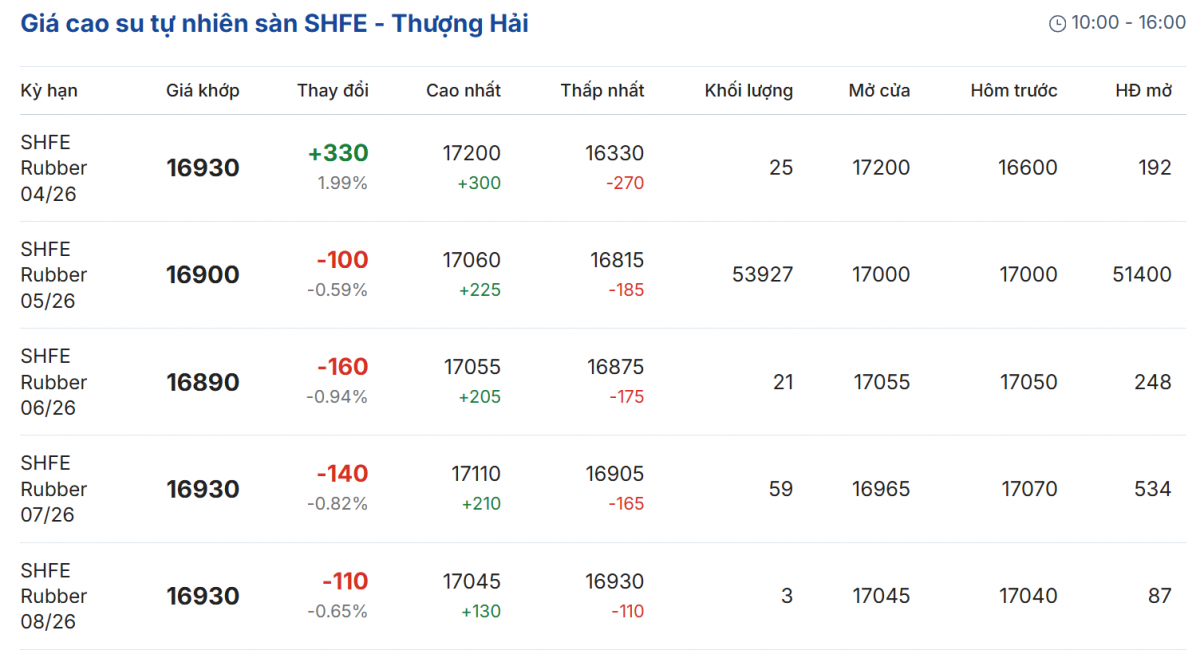Sort by the Thấp nhất column header
Viewport: 1200px width, 654px height.
602,91
